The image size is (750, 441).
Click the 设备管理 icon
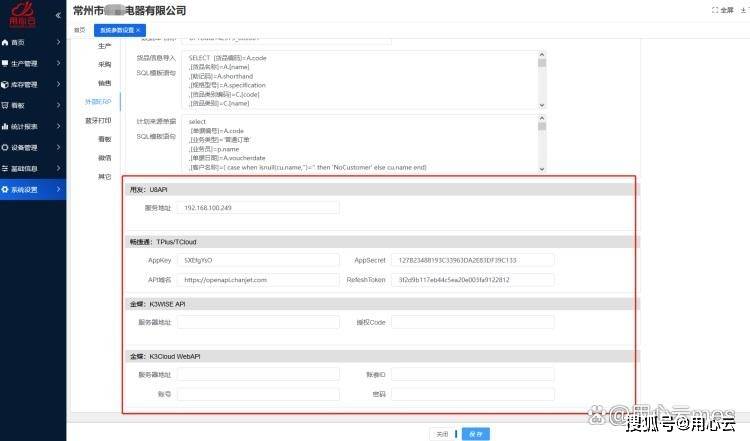(5, 147)
